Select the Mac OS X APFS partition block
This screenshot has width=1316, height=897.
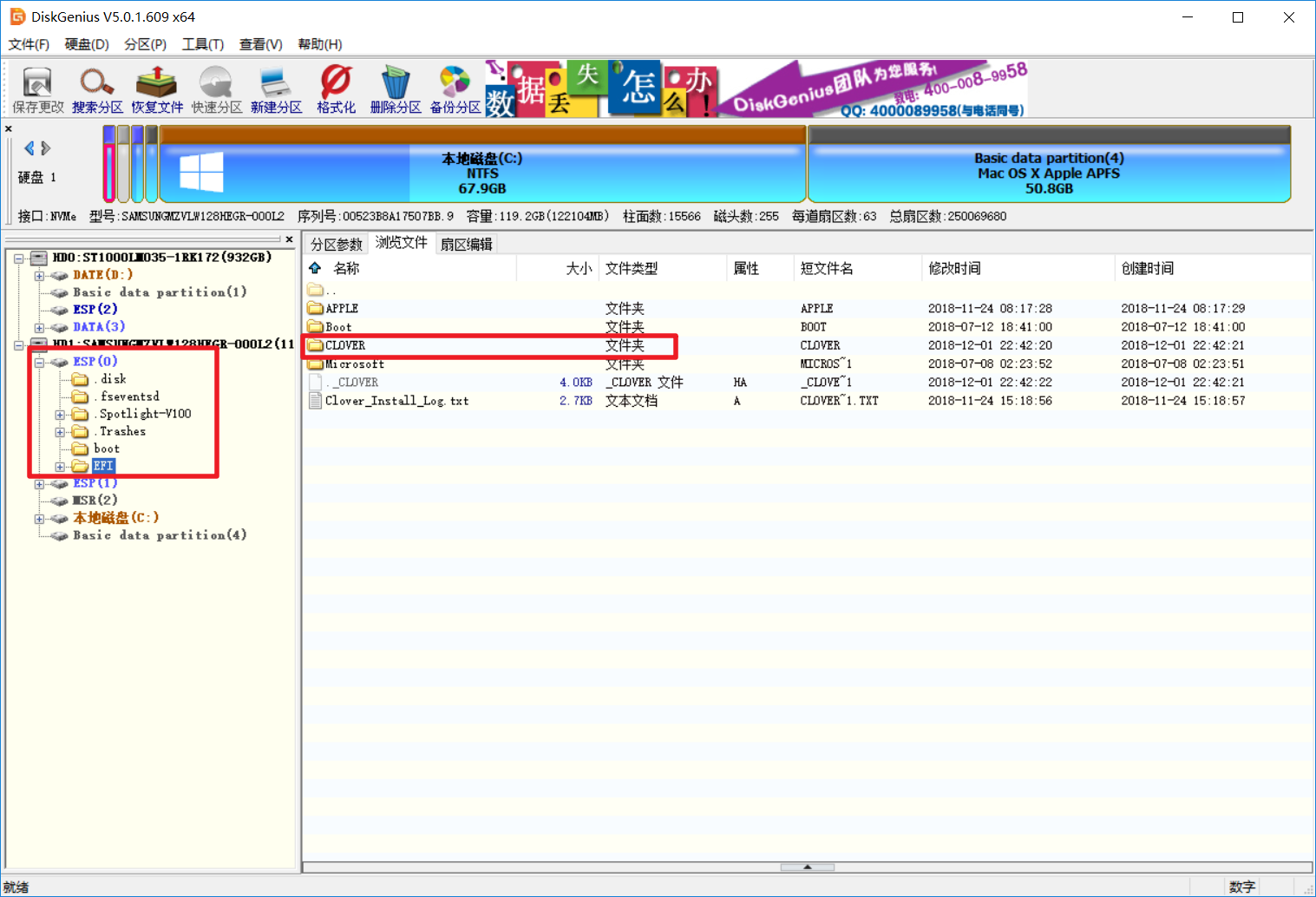point(1048,173)
